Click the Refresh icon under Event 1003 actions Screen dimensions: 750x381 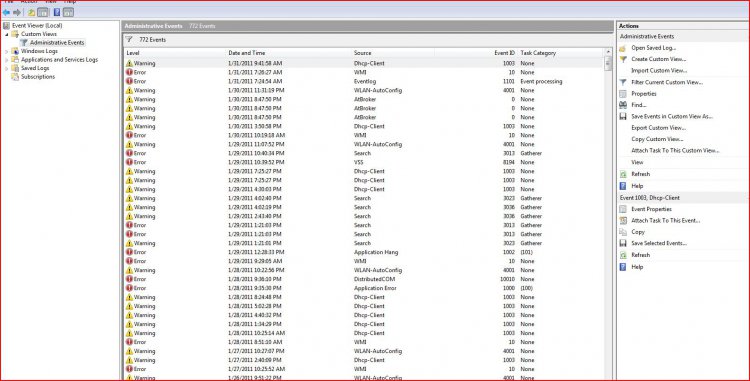tap(623, 255)
